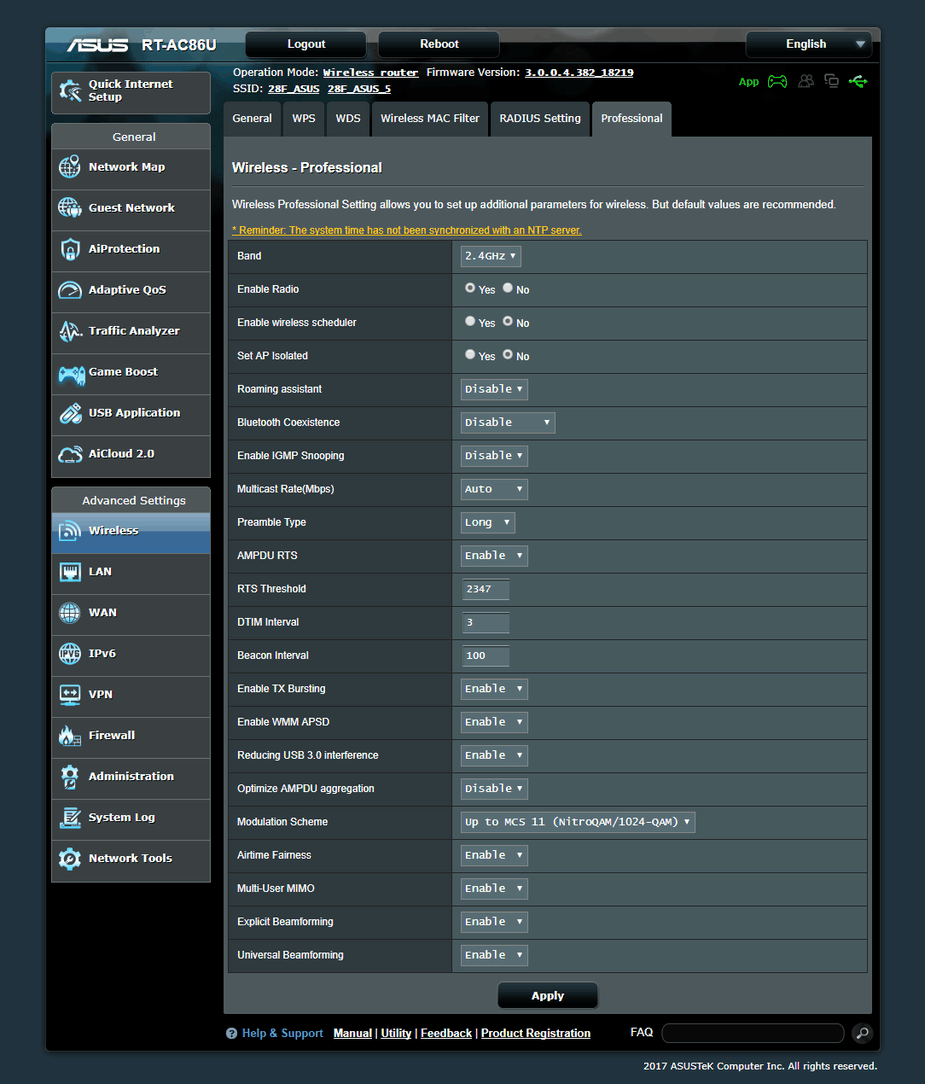Viewport: 925px width, 1084px height.
Task: Open the NTP server reminder link
Action: (407, 230)
